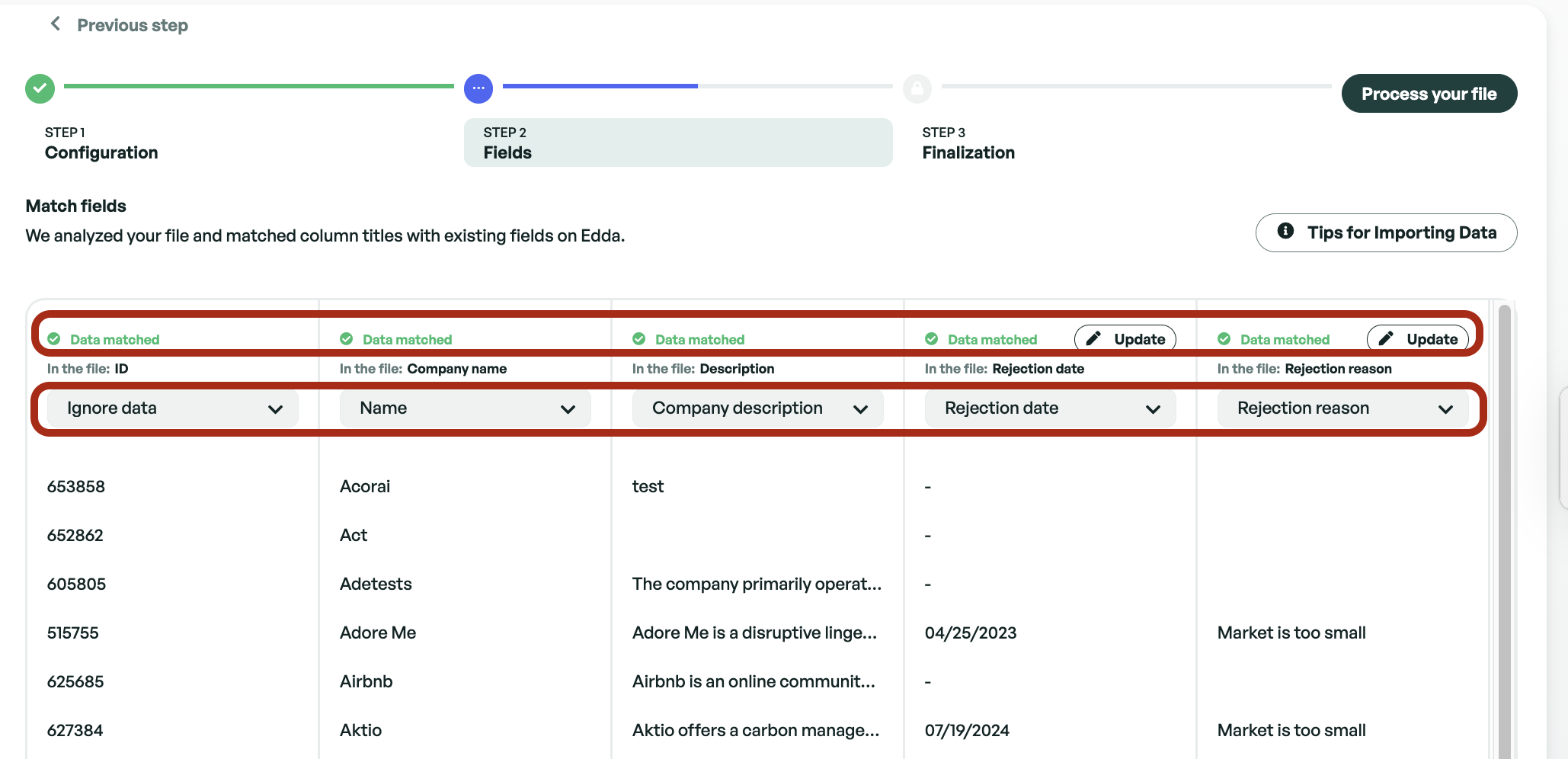
Task: Click the back chevron beside Previous step
Action: [55, 24]
